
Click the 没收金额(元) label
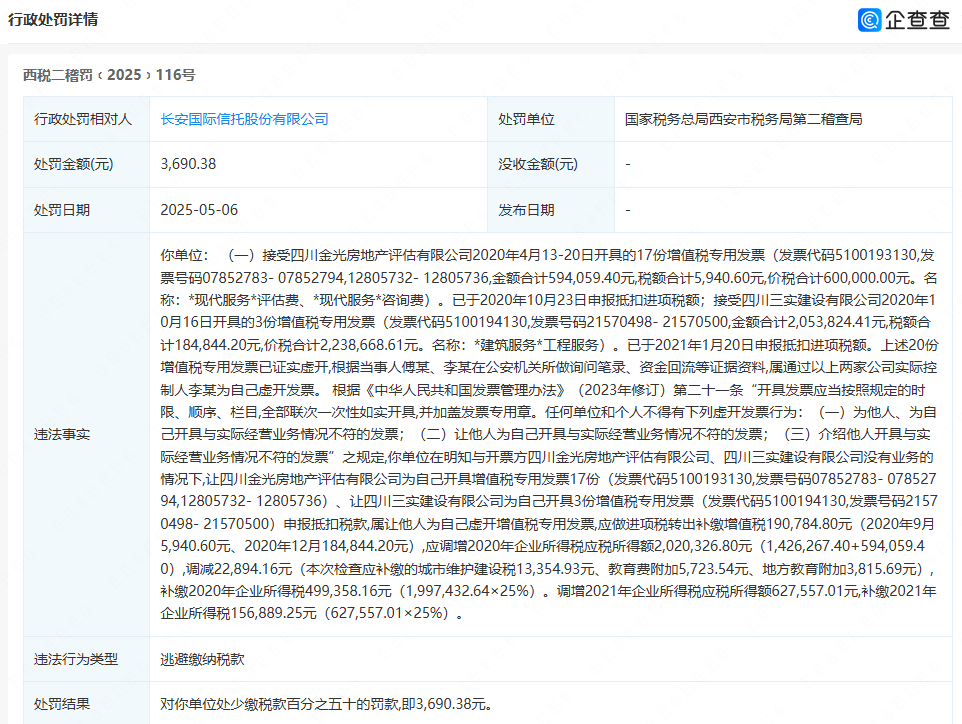538,164
